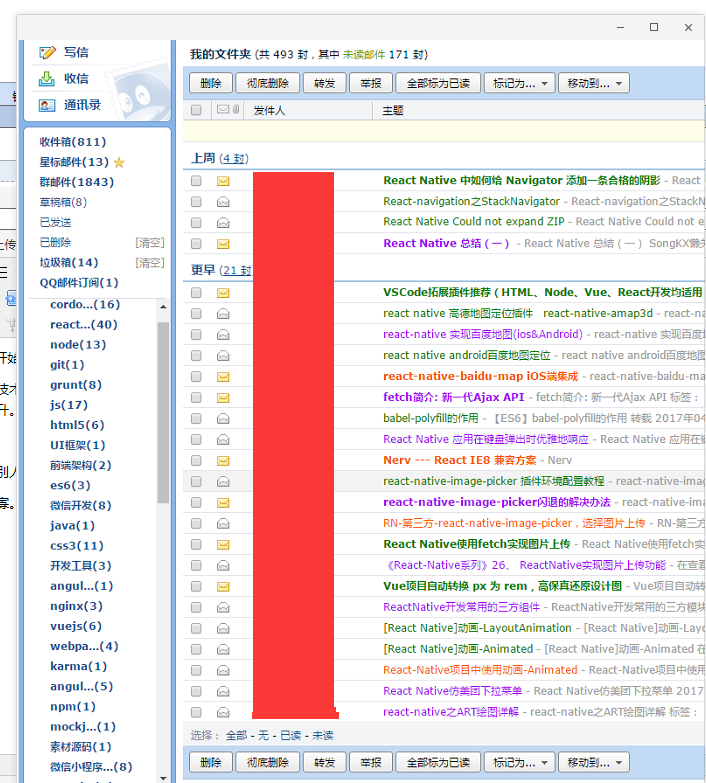This screenshot has height=783, width=706.
Task: Click the envelope icon in the column header
Action: pyautogui.click(x=223, y=110)
